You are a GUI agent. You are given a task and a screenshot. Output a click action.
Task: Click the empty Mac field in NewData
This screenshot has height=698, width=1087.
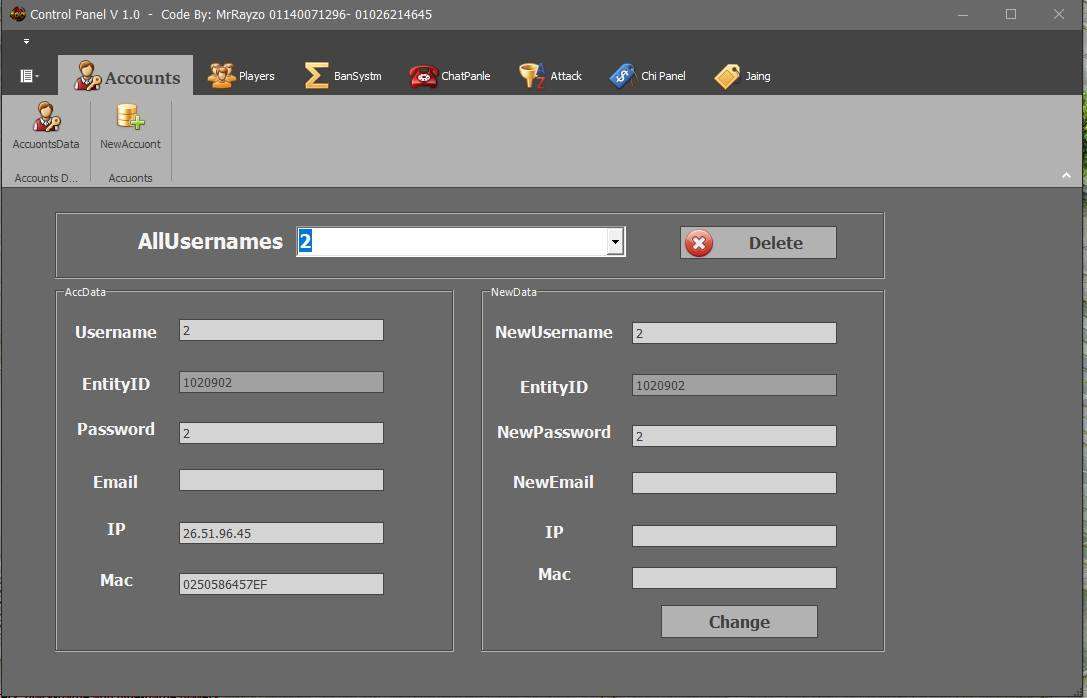[734, 578]
